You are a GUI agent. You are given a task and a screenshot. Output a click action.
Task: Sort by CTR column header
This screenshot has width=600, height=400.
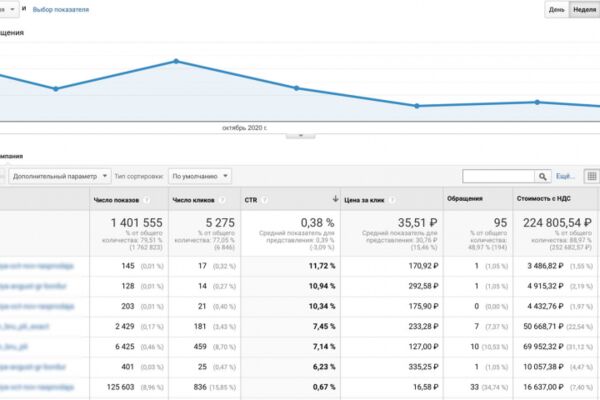click(251, 200)
